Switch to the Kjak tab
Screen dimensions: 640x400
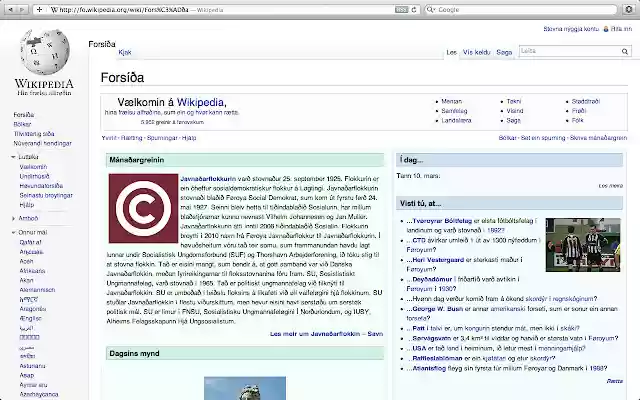tap(125, 52)
